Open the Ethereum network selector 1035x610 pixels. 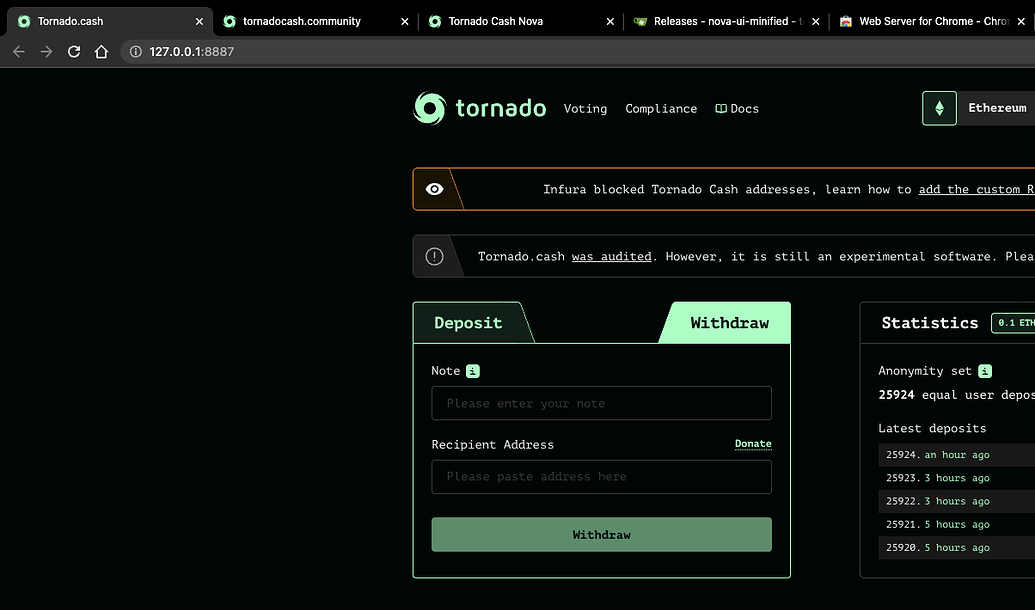(x=996, y=108)
